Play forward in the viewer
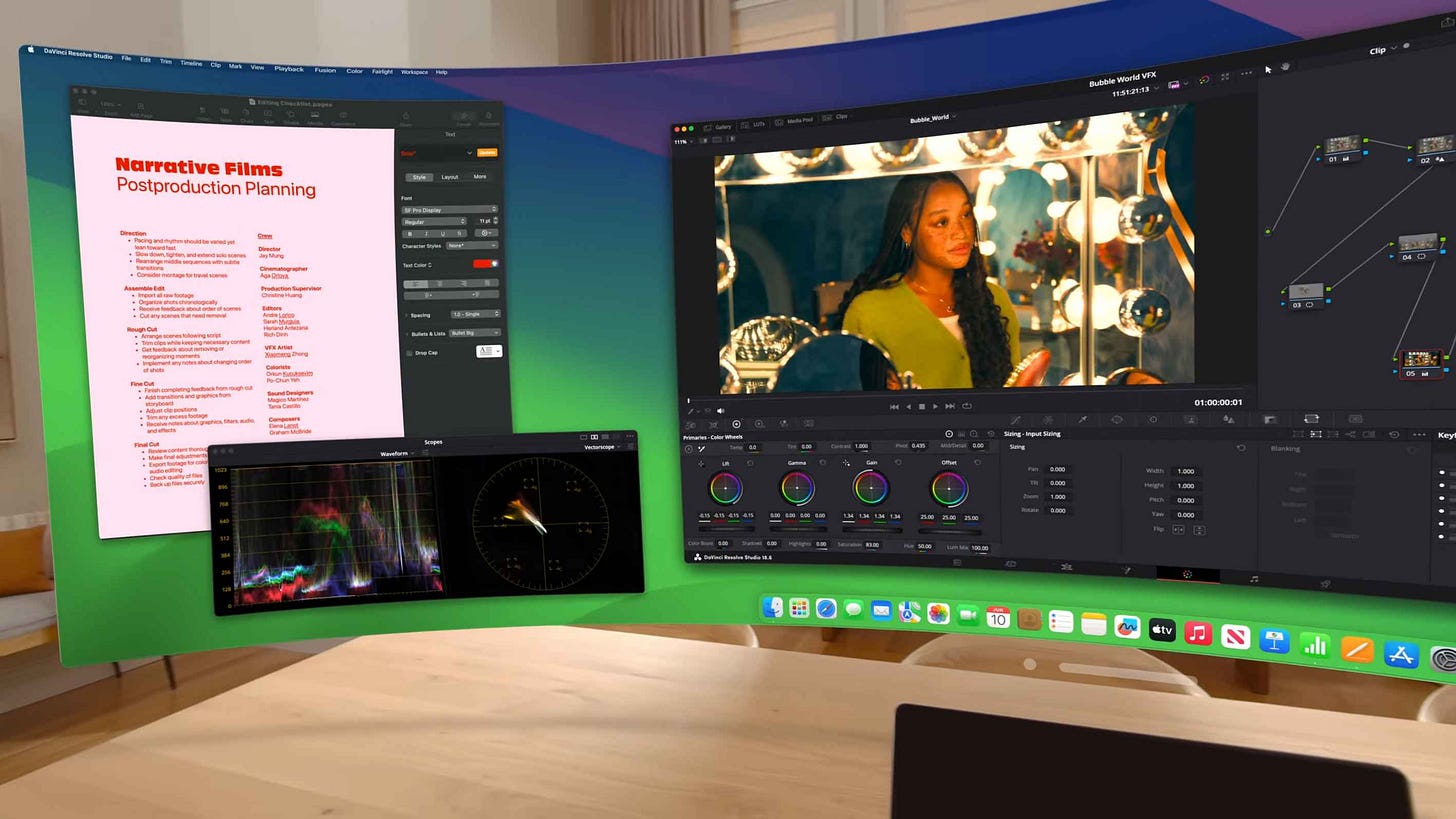Image resolution: width=1456 pixels, height=819 pixels. (x=935, y=406)
